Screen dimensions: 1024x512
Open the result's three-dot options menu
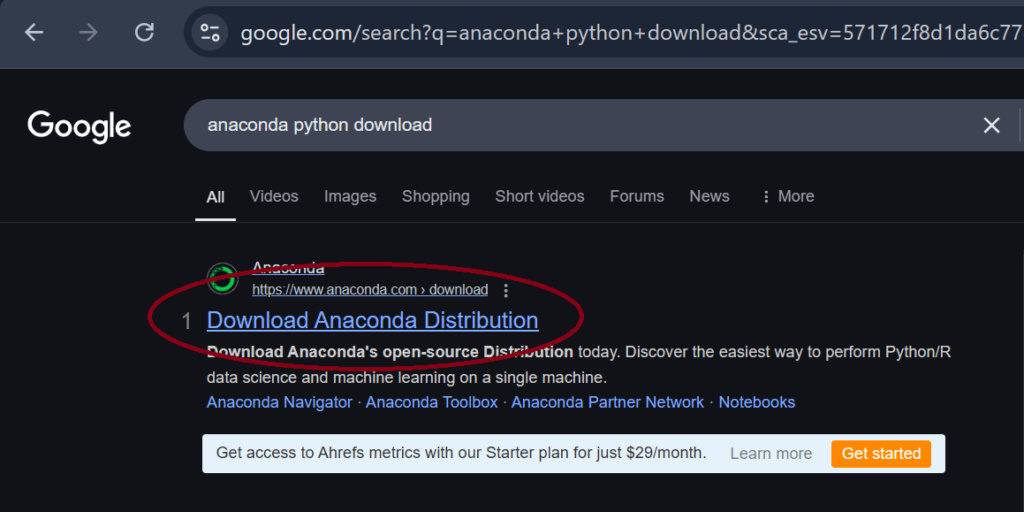coord(505,291)
